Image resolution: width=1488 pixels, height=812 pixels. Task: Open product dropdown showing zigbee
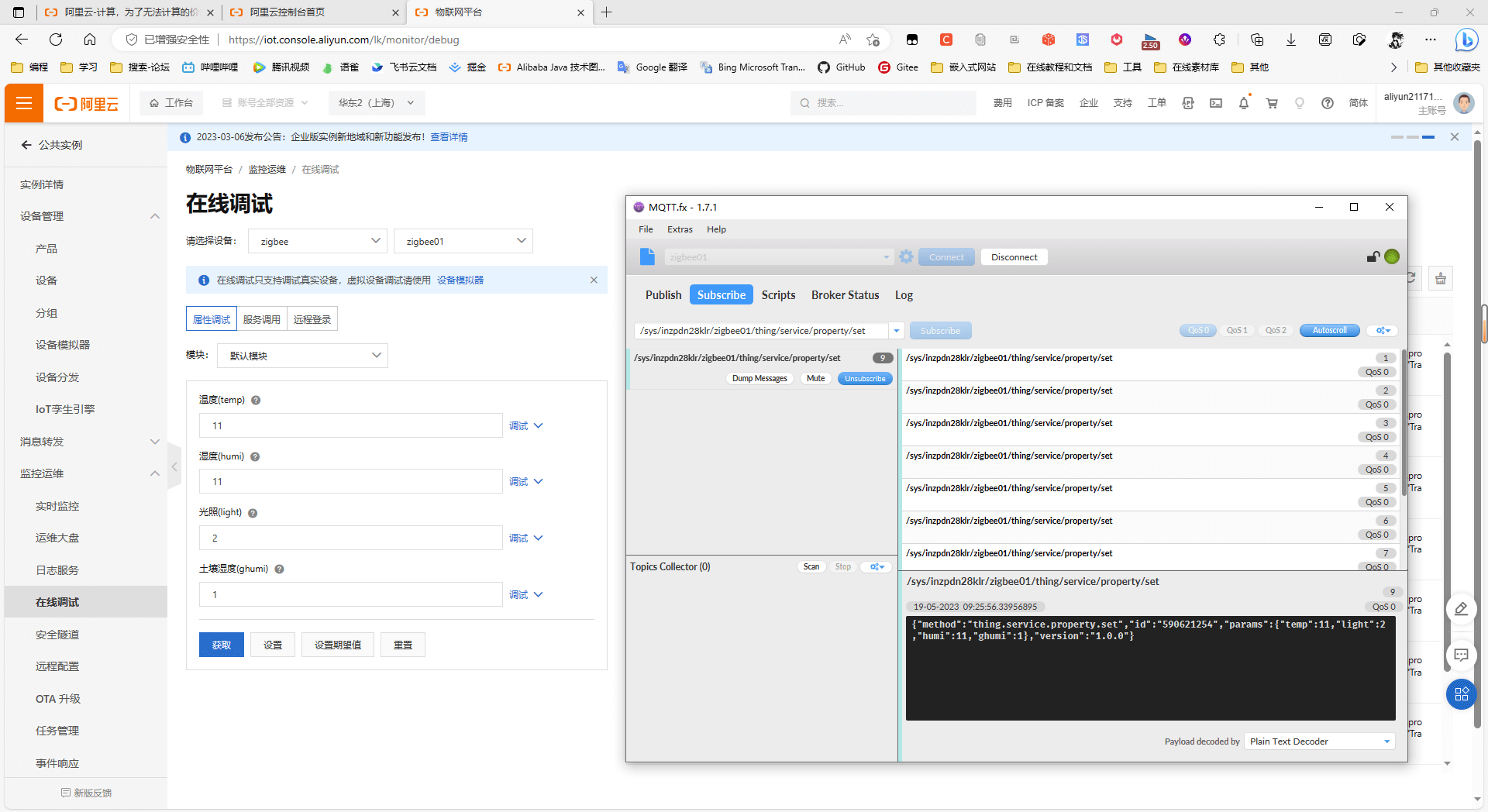pyautogui.click(x=318, y=241)
